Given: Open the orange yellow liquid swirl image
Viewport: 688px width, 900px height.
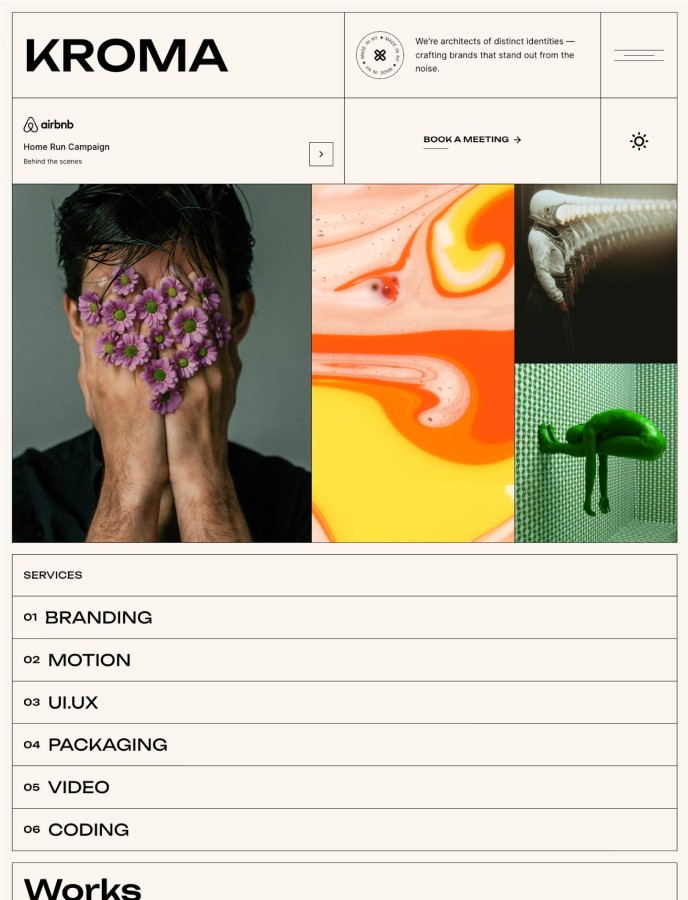Looking at the screenshot, I should click(413, 363).
